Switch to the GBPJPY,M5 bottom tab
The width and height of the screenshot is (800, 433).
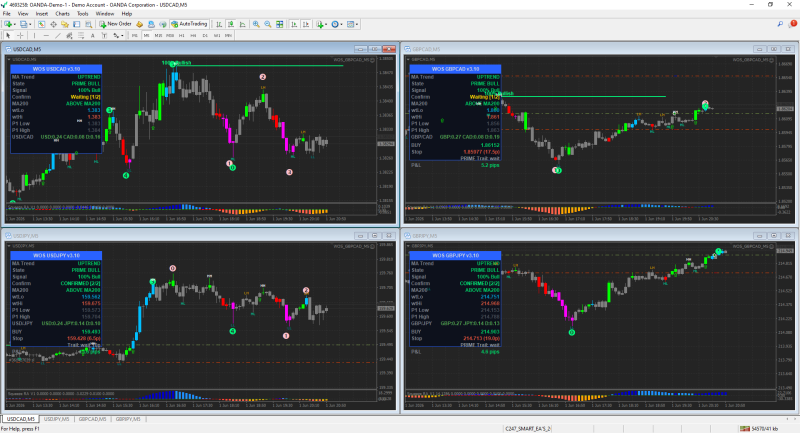click(128, 419)
